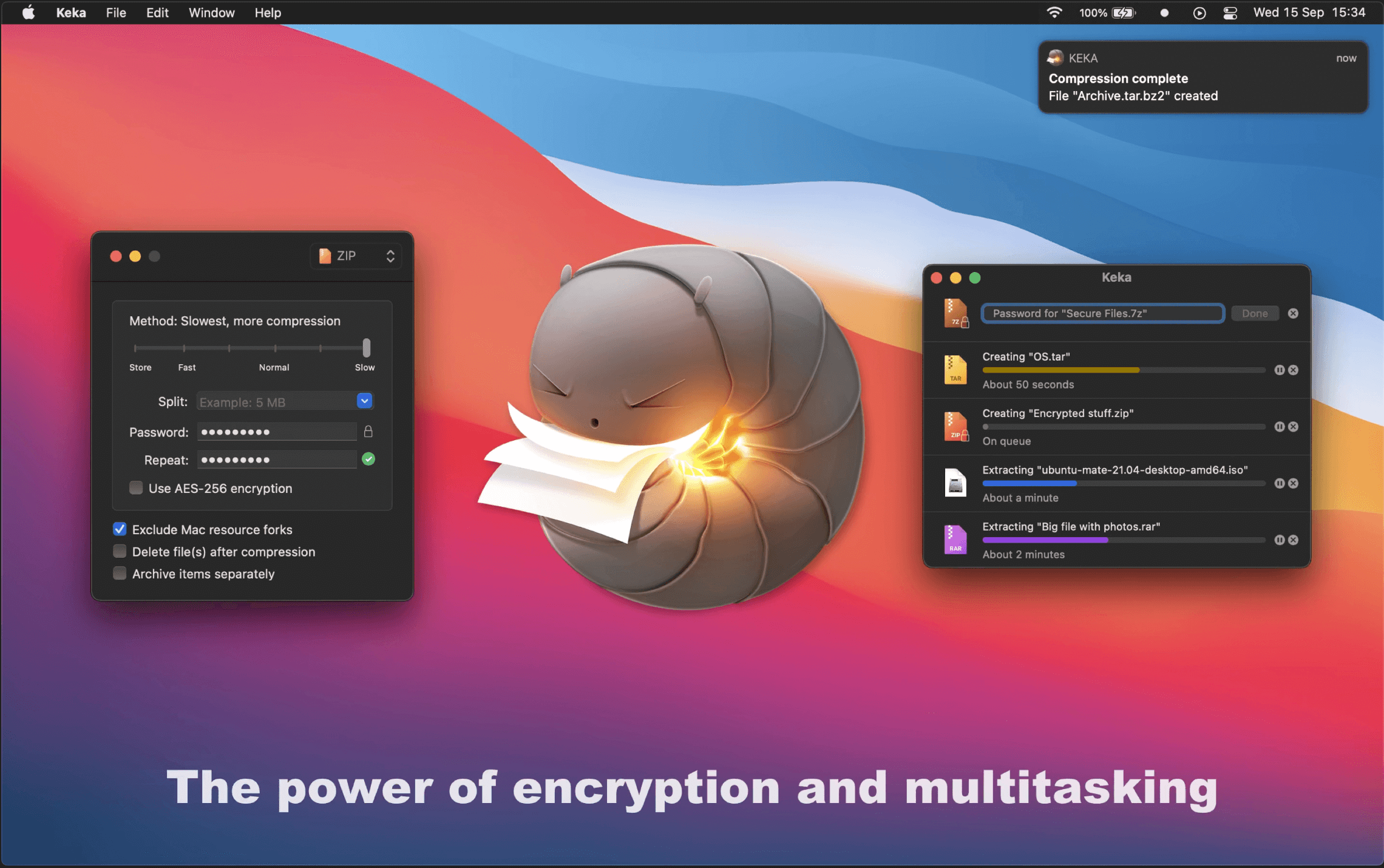Image resolution: width=1384 pixels, height=868 pixels.
Task: Click the OS.tar progress bar
Action: click(x=1124, y=370)
